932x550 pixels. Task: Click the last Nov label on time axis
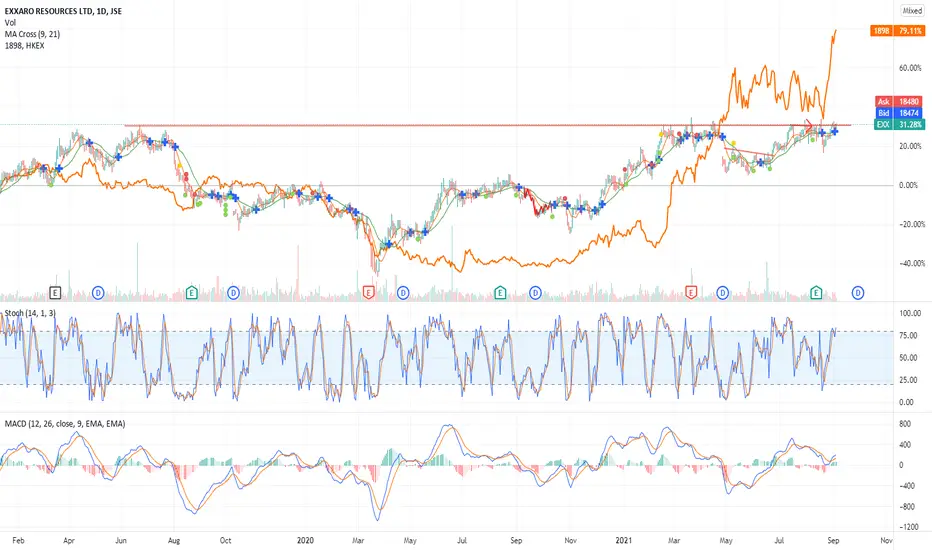tap(886, 540)
